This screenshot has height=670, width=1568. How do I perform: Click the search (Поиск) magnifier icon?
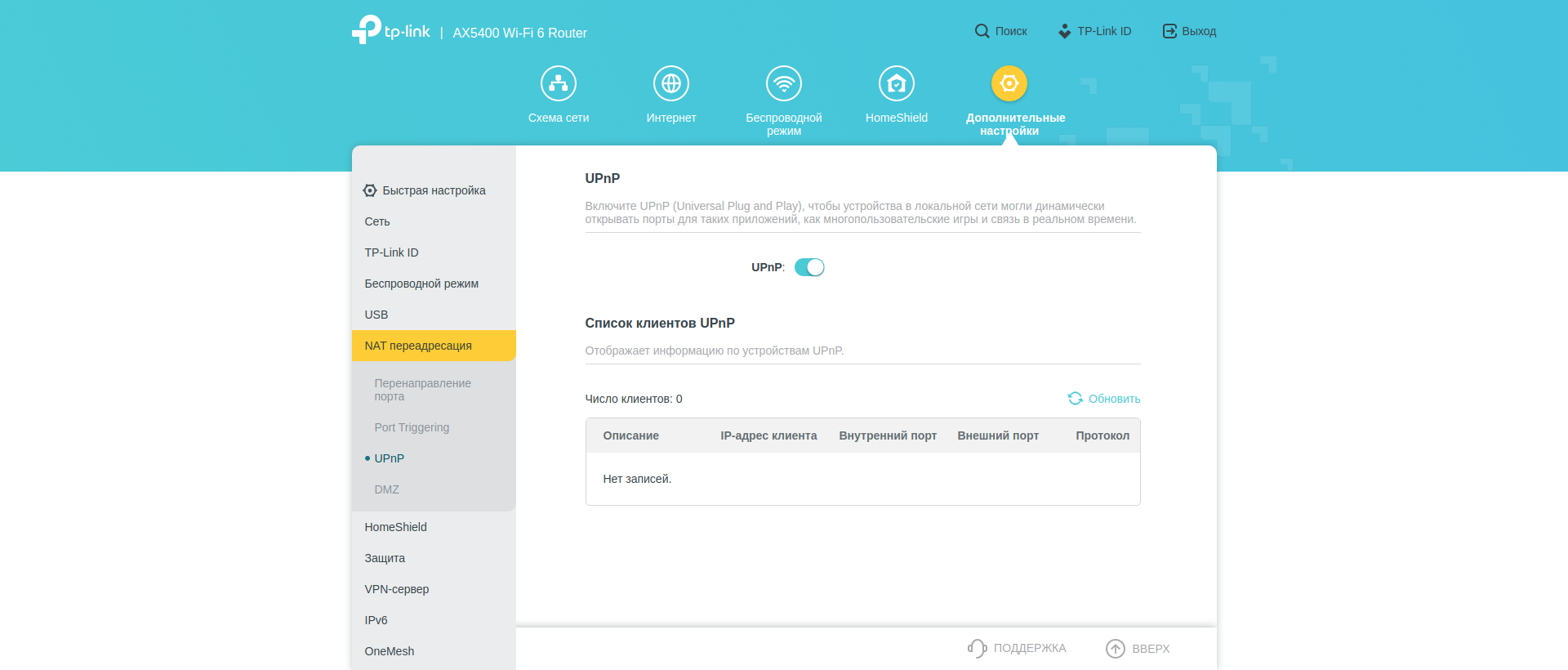click(x=982, y=31)
